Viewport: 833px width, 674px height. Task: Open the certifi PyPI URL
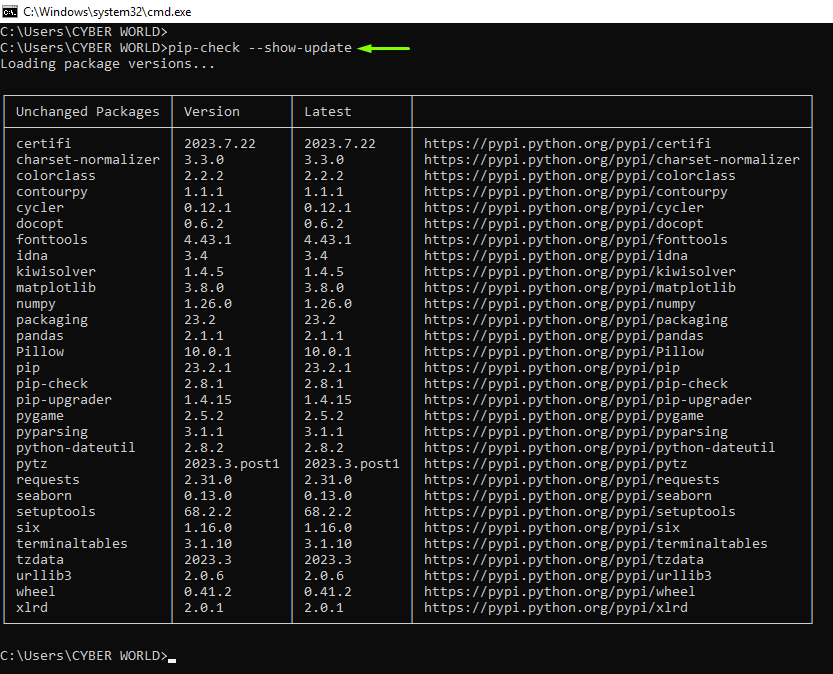point(567,143)
